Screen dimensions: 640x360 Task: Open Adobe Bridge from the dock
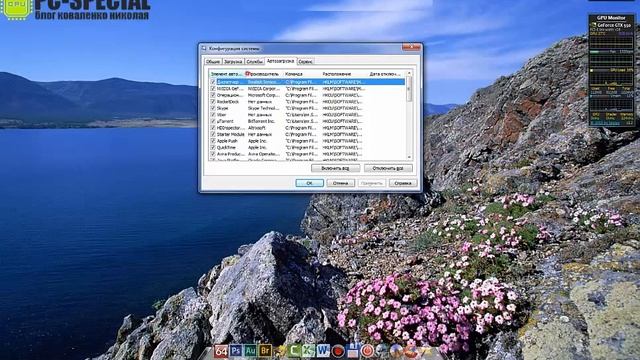[265, 351]
